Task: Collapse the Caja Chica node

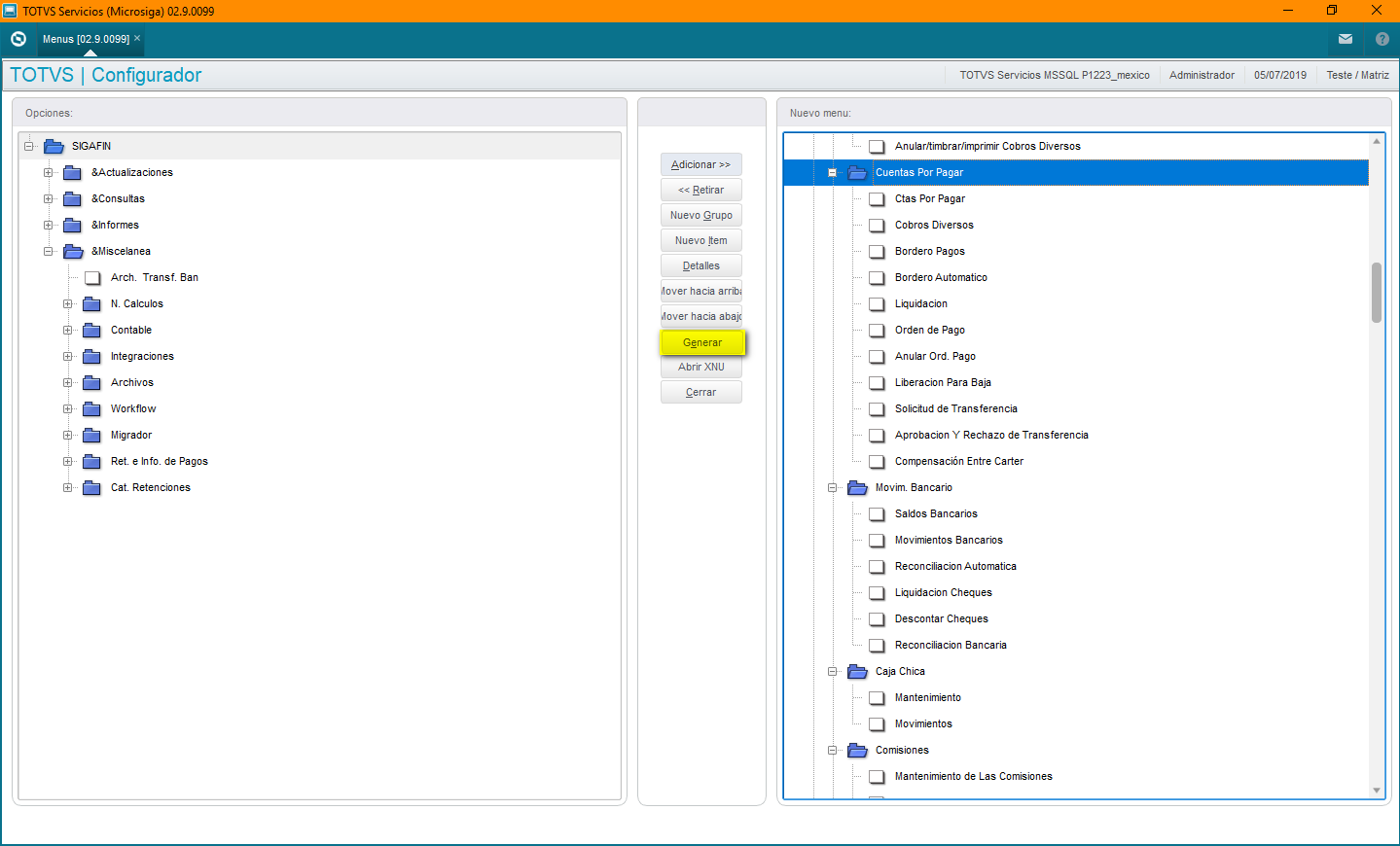Action: pyautogui.click(x=832, y=671)
